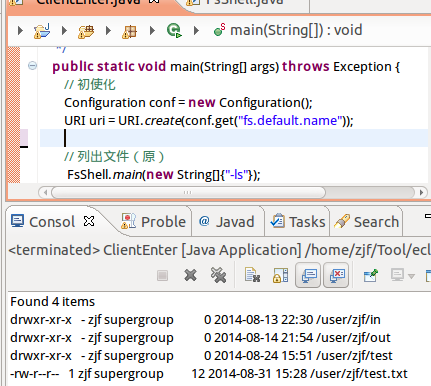Viewport: 431px width, 386px height.
Task: Click the editor horizontal scrollbar thumb
Action: coord(188,192)
